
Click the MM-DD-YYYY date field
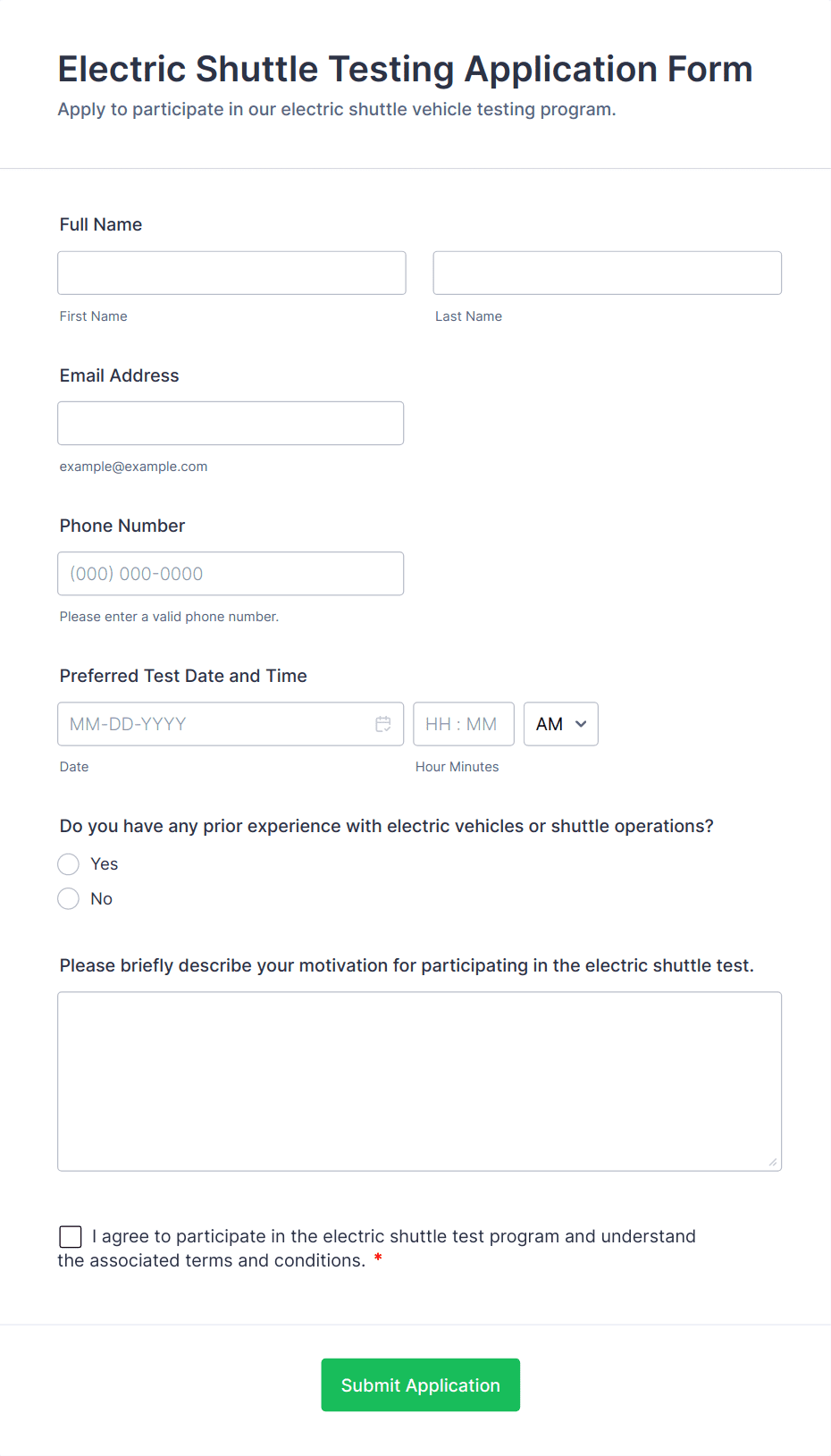[214, 724]
